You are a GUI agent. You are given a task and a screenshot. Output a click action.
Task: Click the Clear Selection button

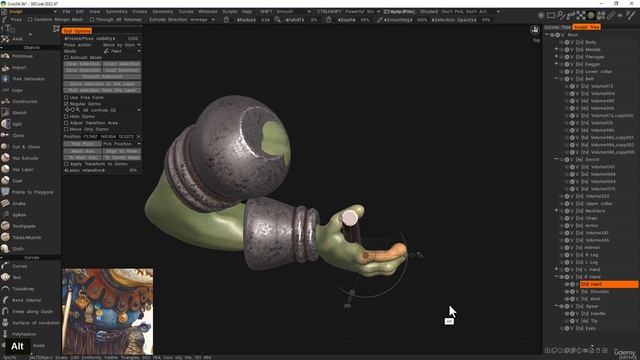point(82,64)
